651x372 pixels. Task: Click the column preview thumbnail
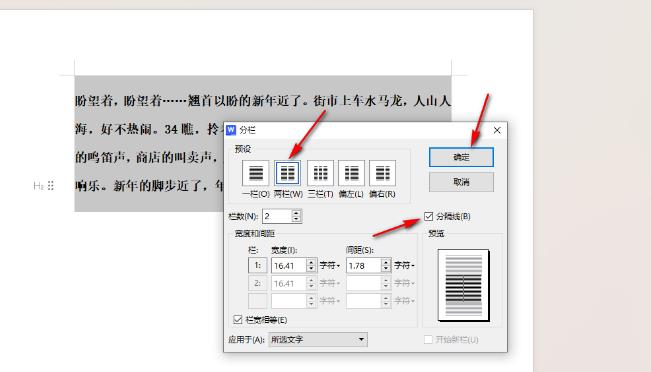(463, 285)
